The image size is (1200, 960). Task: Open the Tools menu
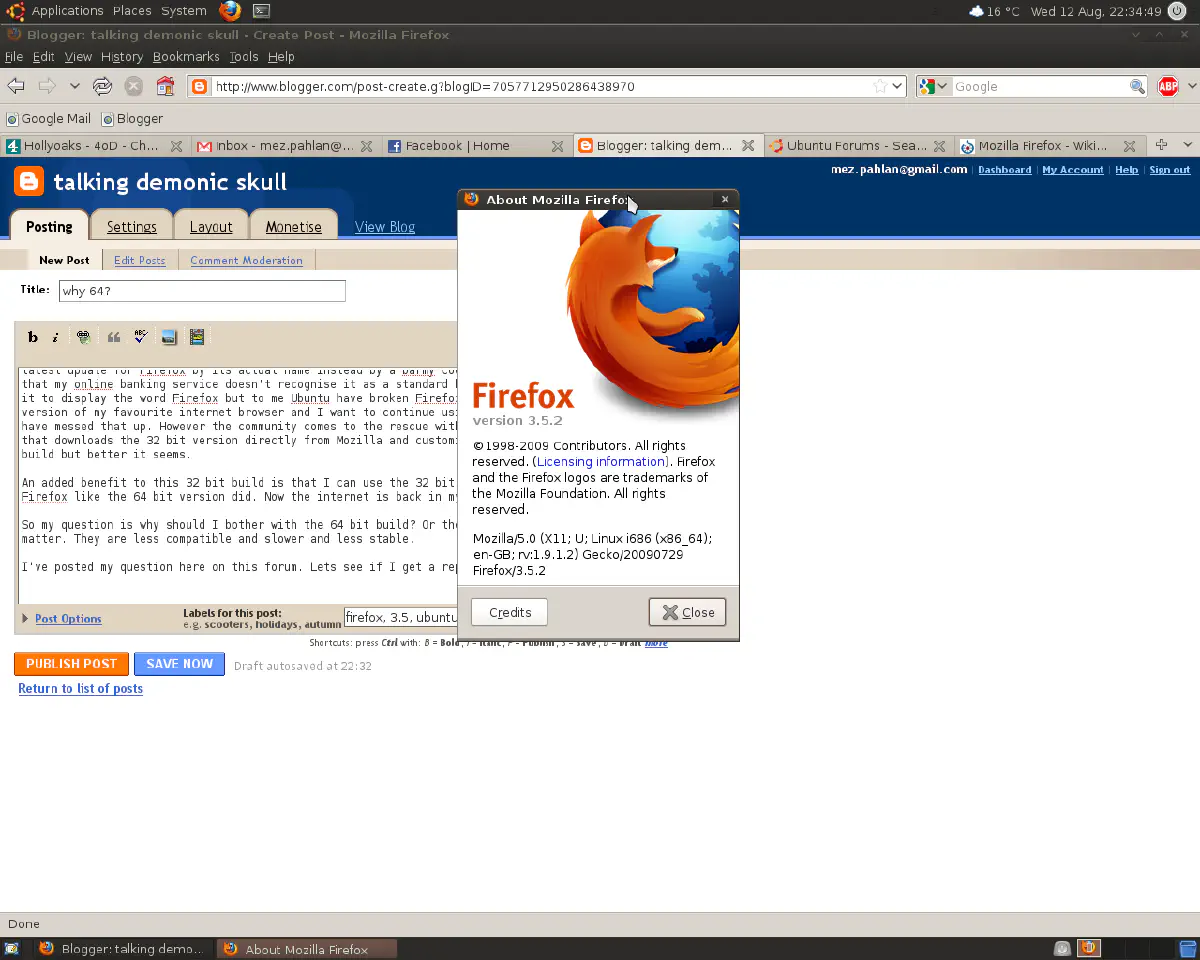click(x=244, y=57)
